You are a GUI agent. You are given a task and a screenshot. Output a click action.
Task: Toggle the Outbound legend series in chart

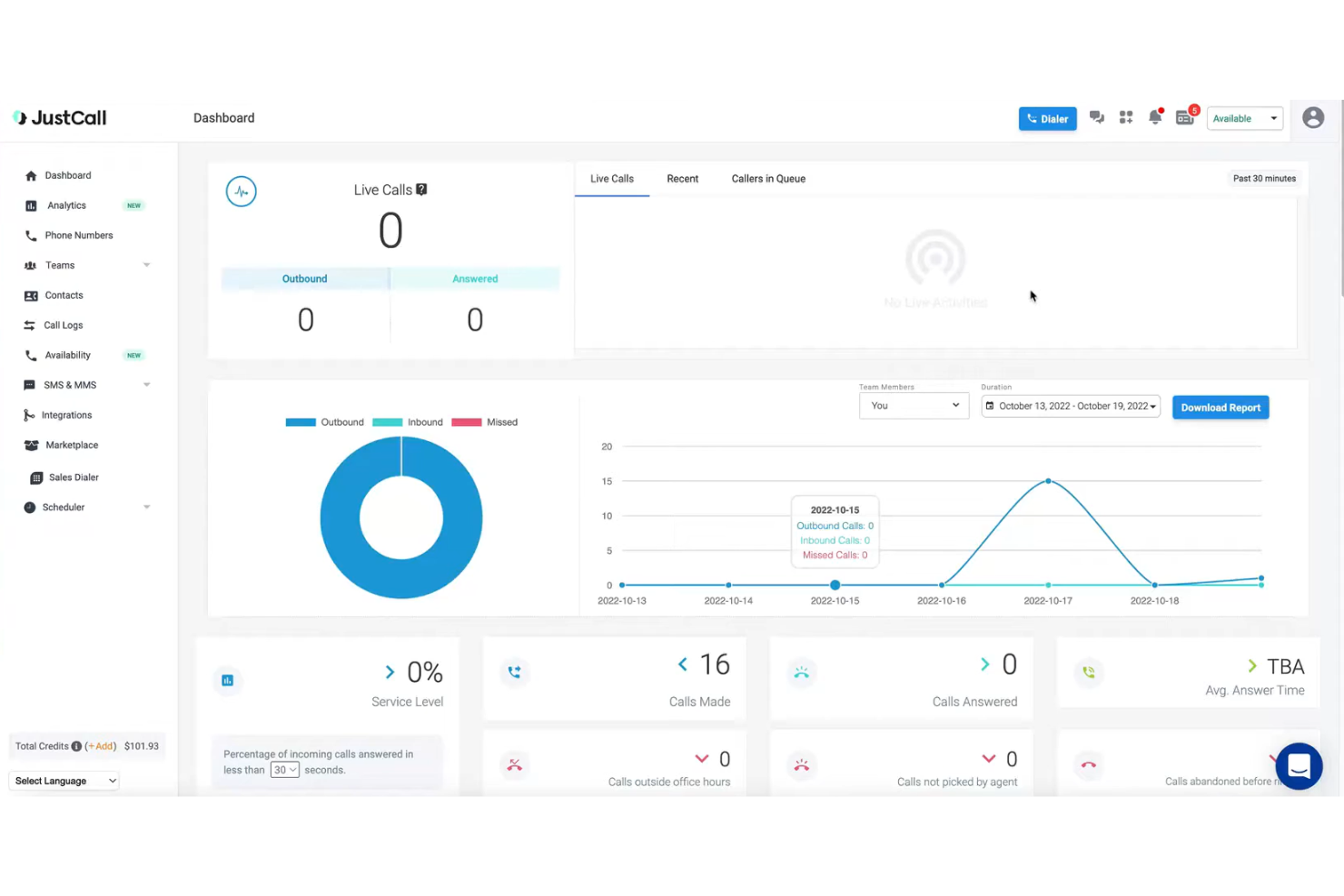pyautogui.click(x=324, y=422)
